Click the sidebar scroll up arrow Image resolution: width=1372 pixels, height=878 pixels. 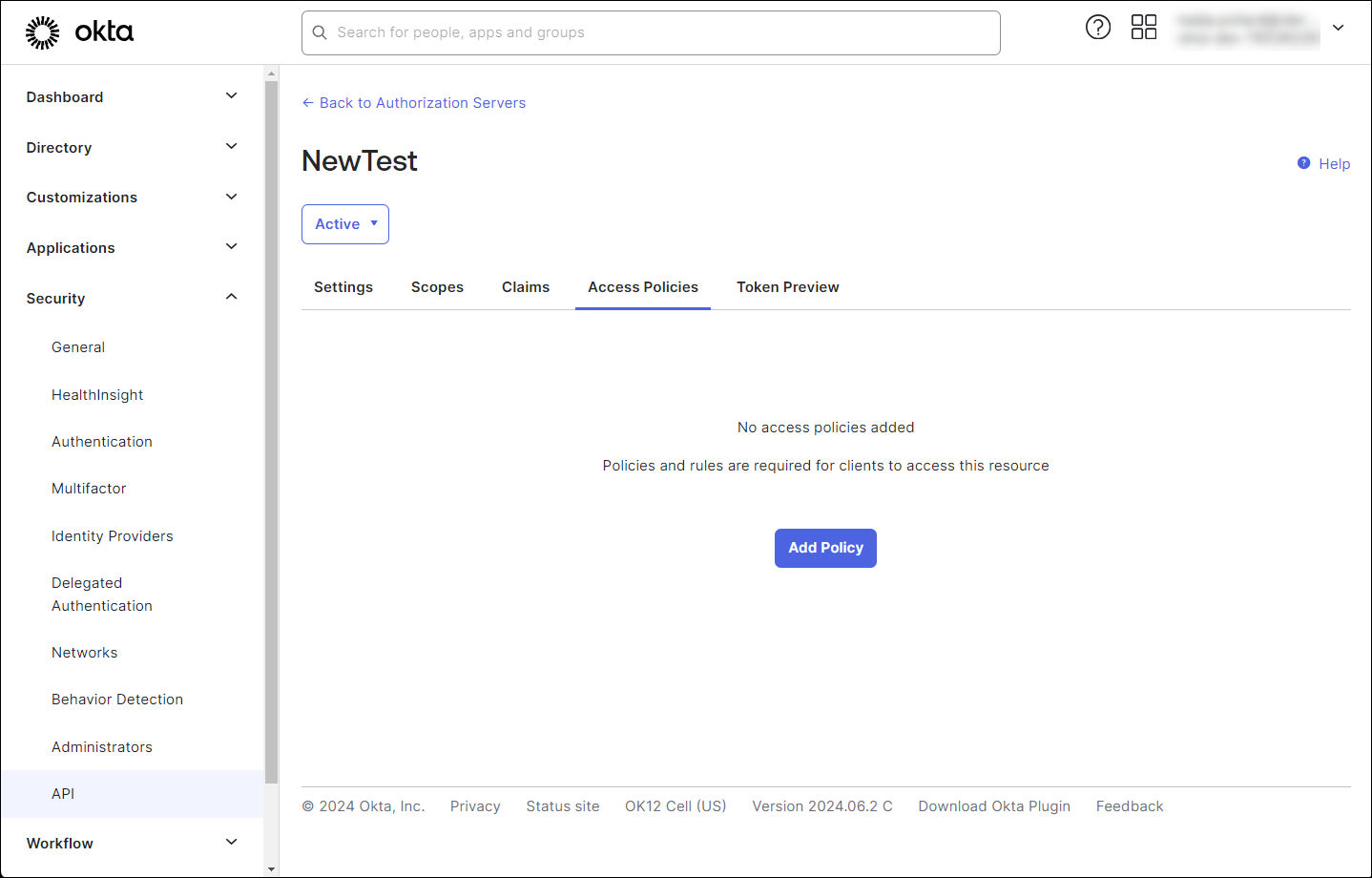(271, 73)
